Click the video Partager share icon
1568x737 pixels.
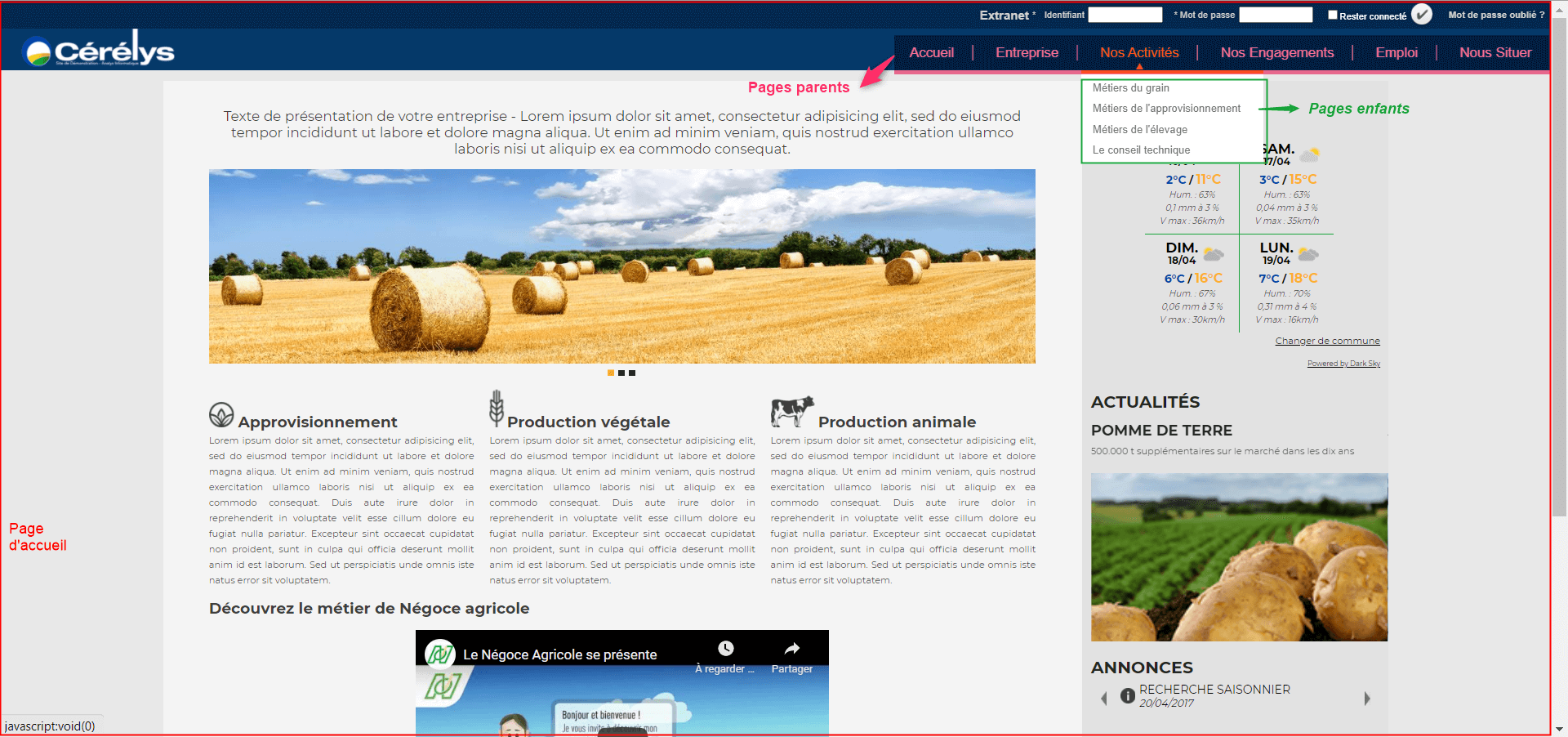coord(791,649)
